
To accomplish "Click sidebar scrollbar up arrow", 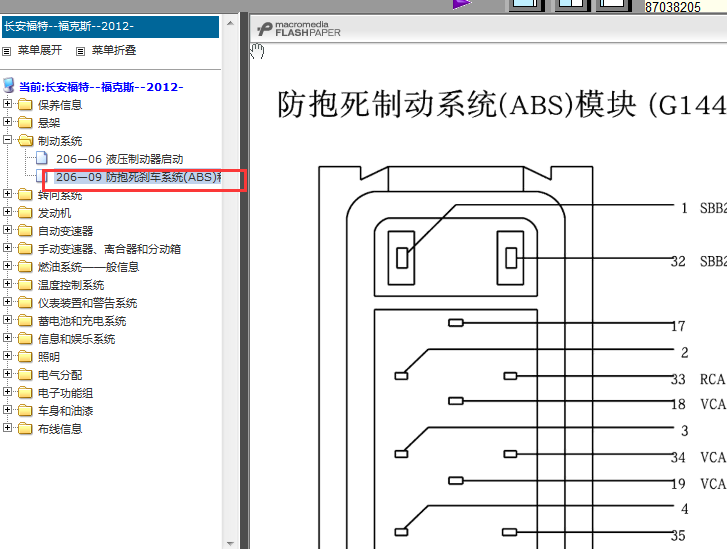I will [x=230, y=23].
